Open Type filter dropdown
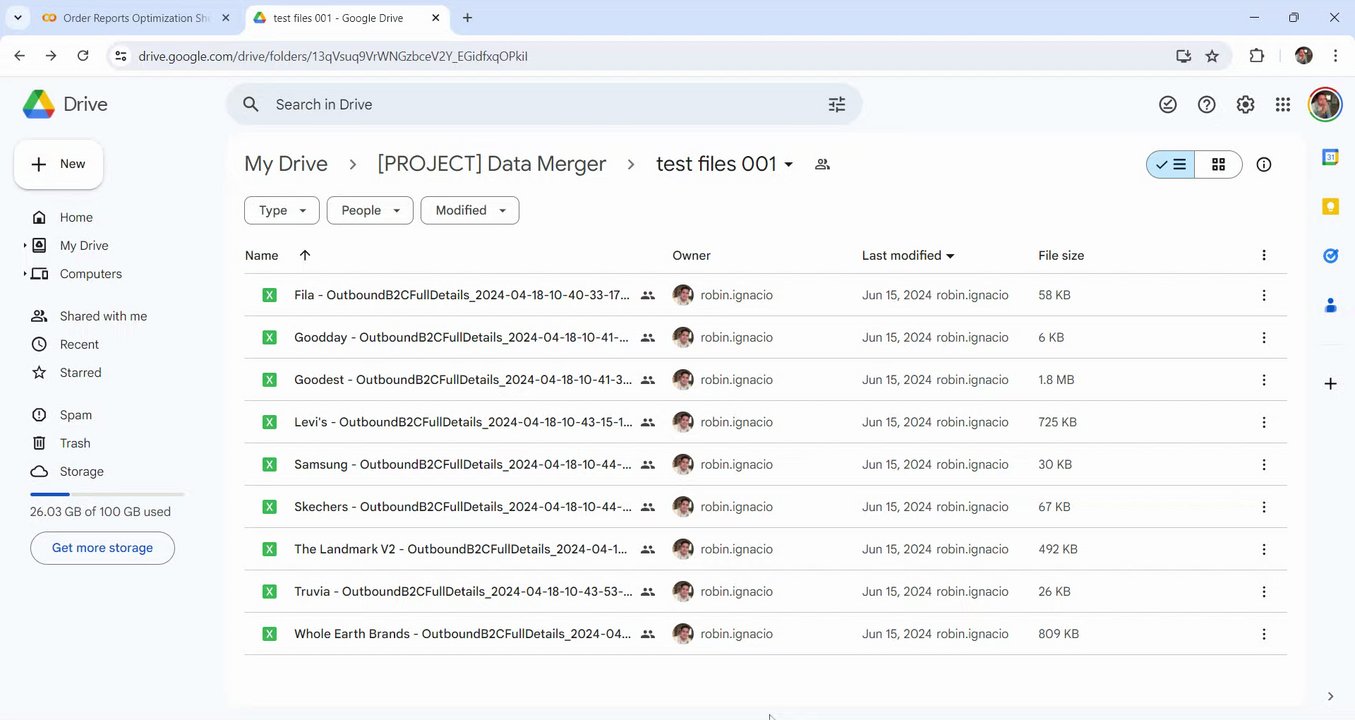This screenshot has height=720, width=1355. pyautogui.click(x=282, y=210)
